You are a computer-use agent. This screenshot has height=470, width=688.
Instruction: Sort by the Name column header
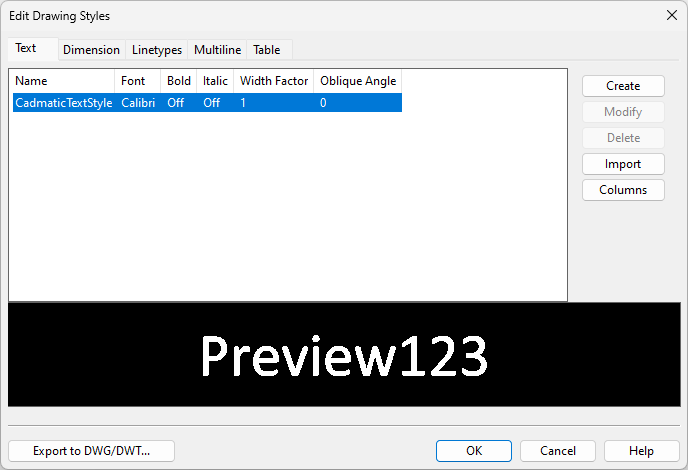pos(62,81)
